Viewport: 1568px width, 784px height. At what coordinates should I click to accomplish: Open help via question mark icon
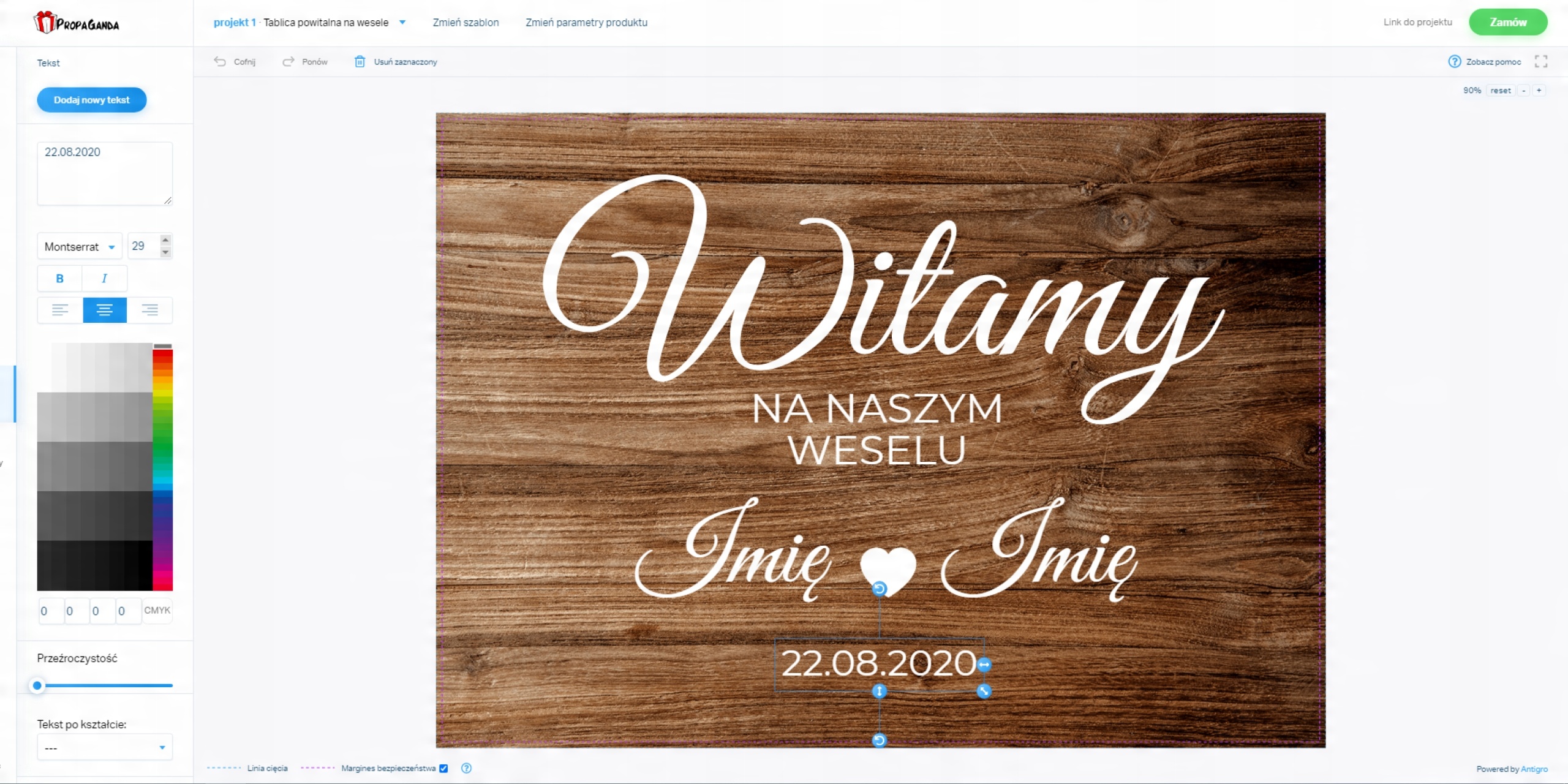tap(1454, 61)
